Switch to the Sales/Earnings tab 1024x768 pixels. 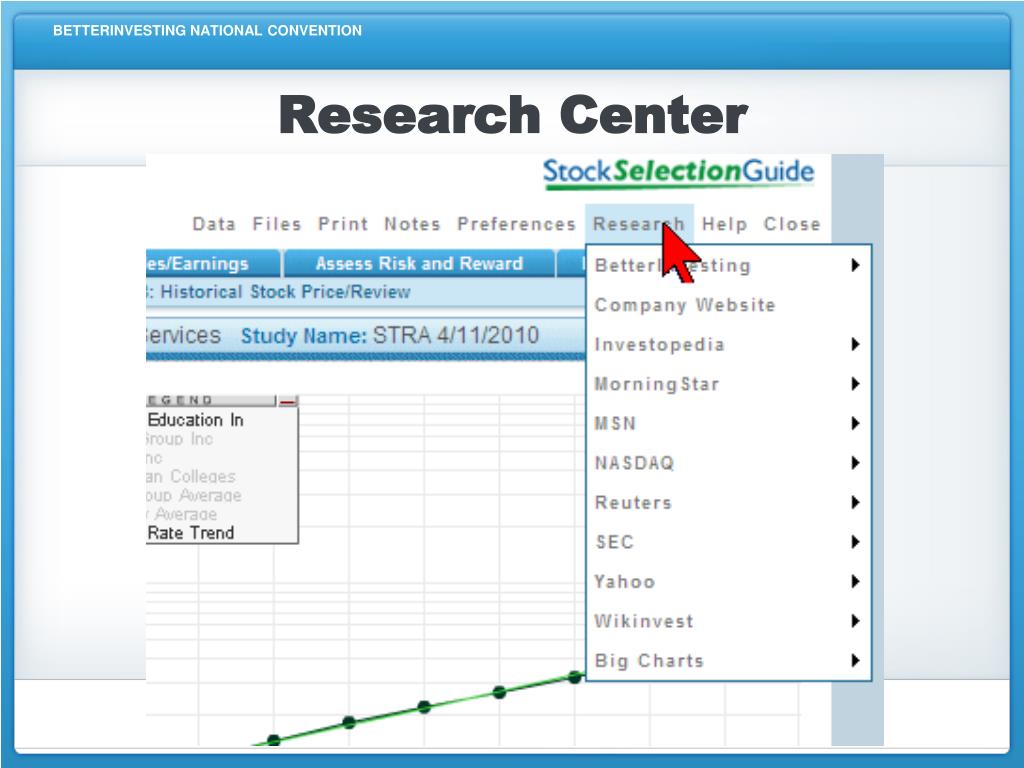tap(213, 263)
